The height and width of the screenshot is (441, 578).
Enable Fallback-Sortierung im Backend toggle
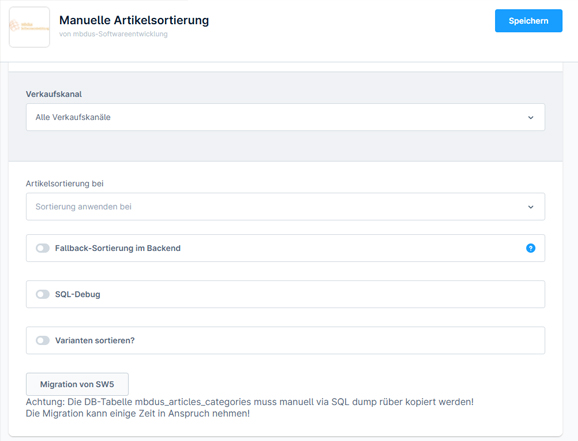43,248
